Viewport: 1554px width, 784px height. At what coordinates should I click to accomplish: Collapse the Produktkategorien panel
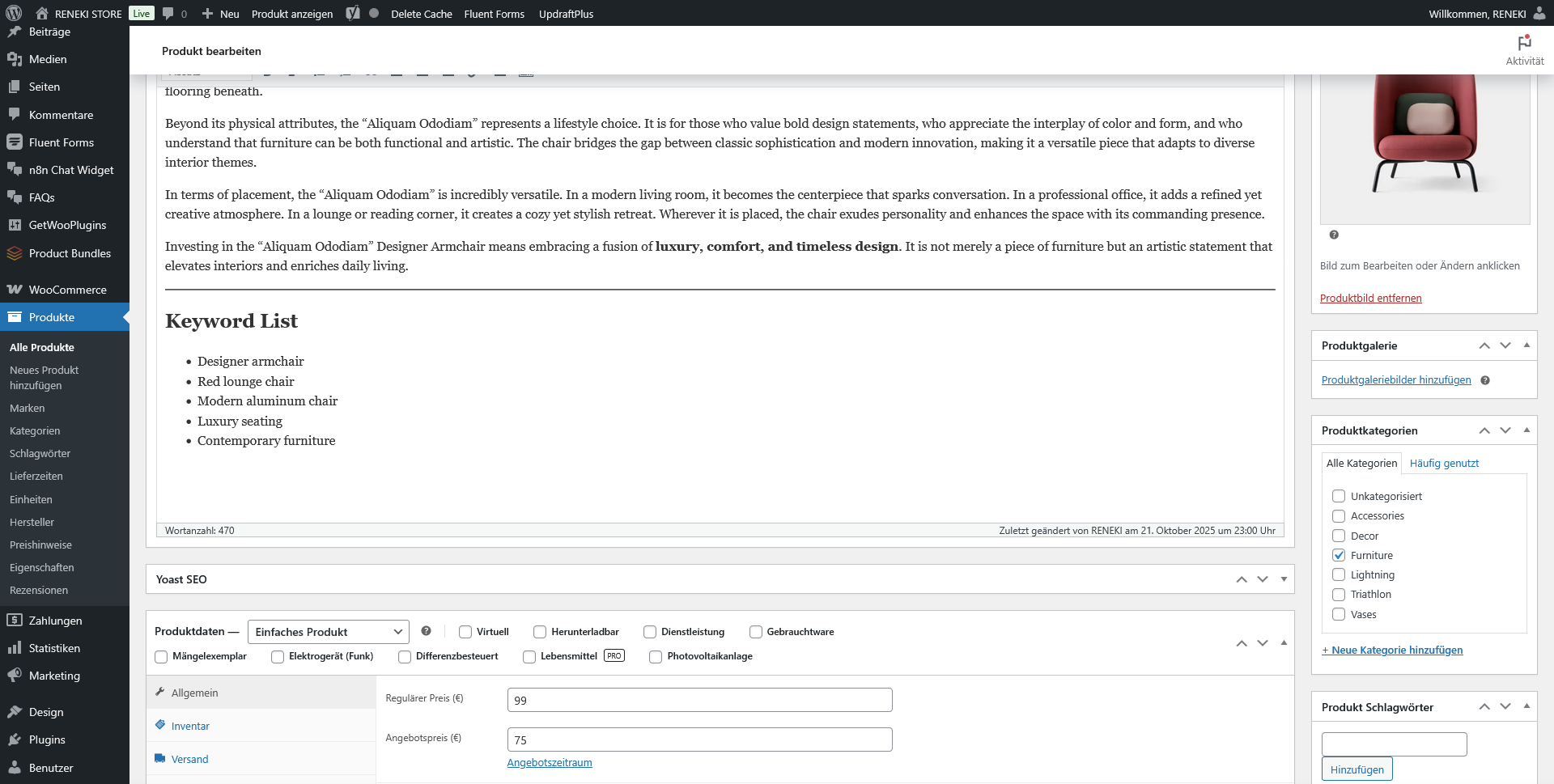pos(1526,430)
